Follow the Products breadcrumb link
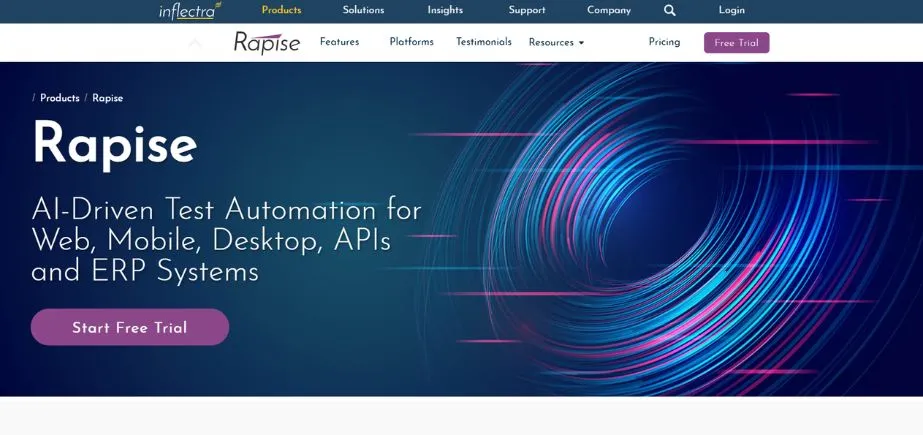 (59, 98)
